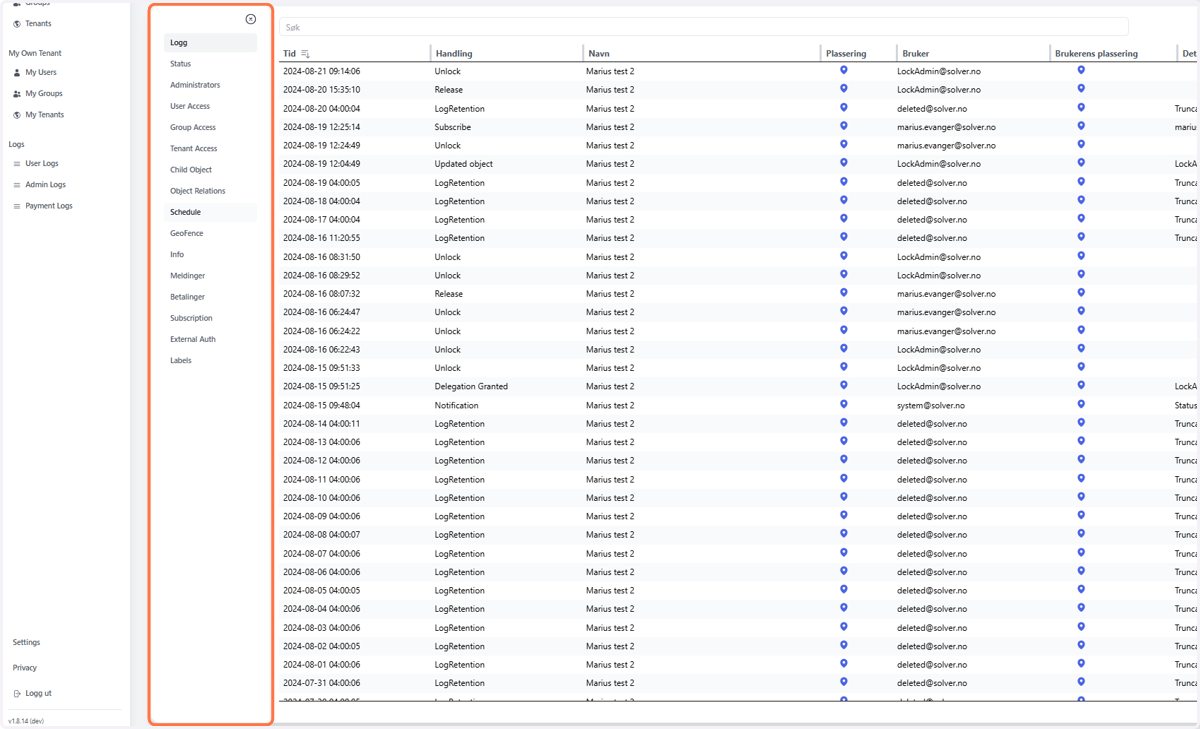Click the Plassering pin for Updated object row
The width and height of the screenshot is (1200, 729).
(x=844, y=163)
